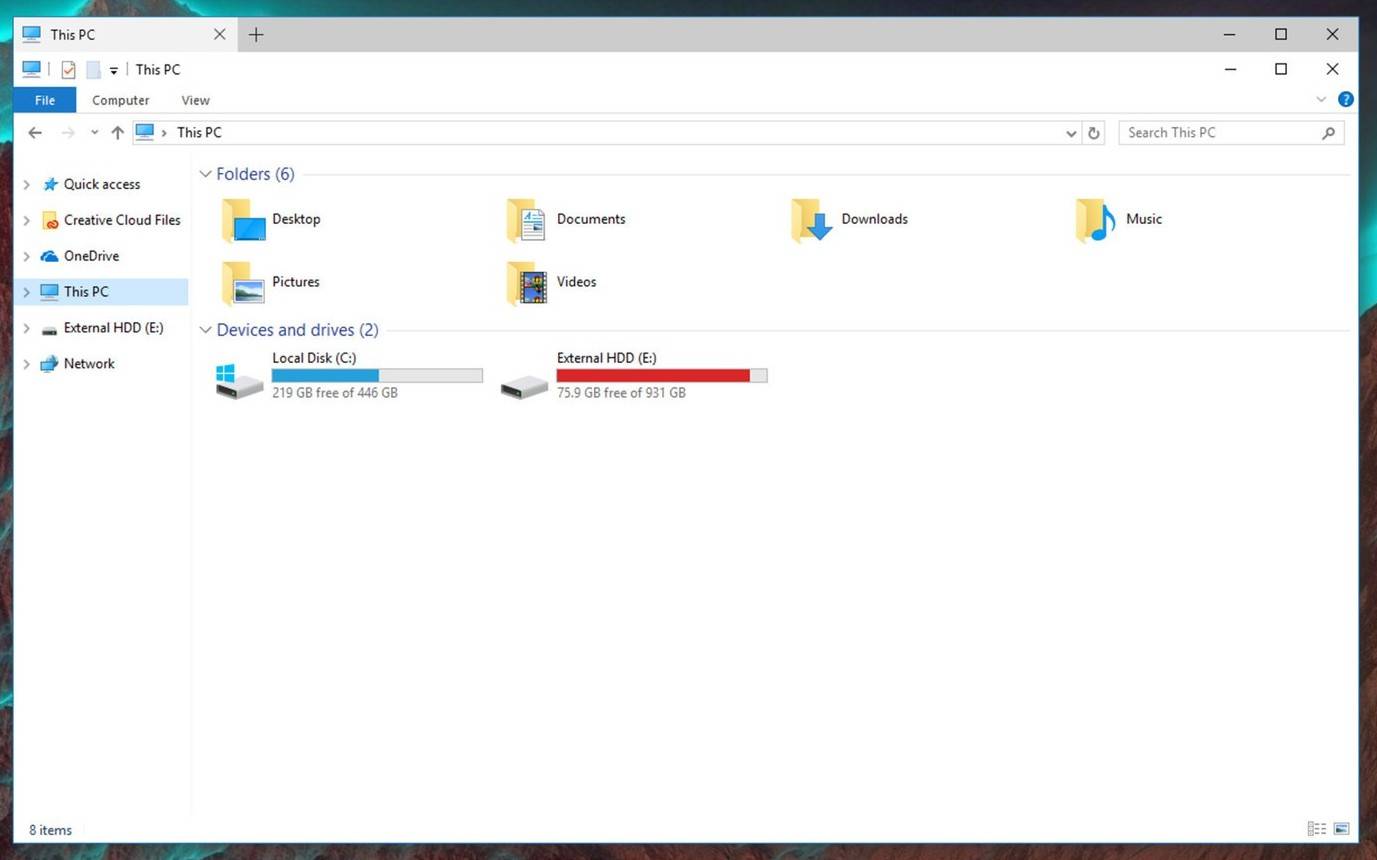Click the "8 items" status text
The width and height of the screenshot is (1377, 860).
click(50, 830)
